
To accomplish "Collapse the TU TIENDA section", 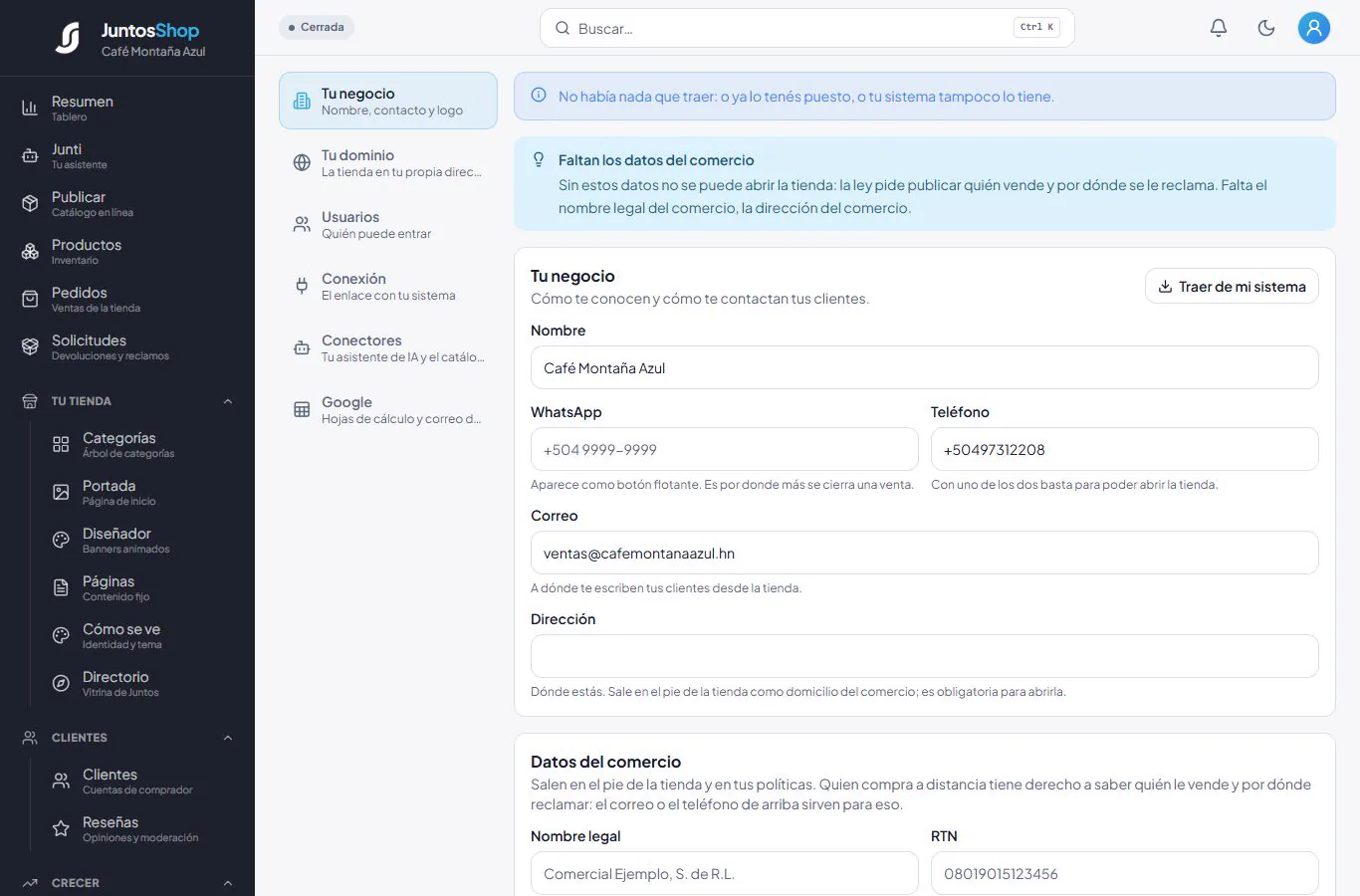I will [127, 401].
